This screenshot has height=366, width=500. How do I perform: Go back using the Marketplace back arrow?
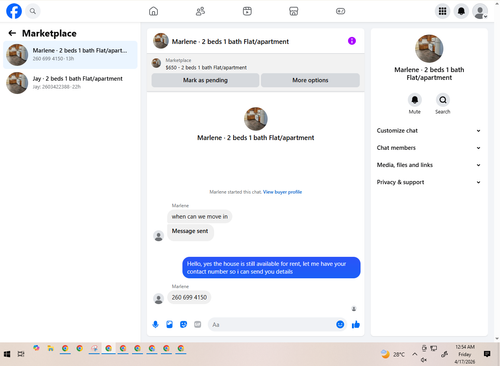pyautogui.click(x=12, y=33)
